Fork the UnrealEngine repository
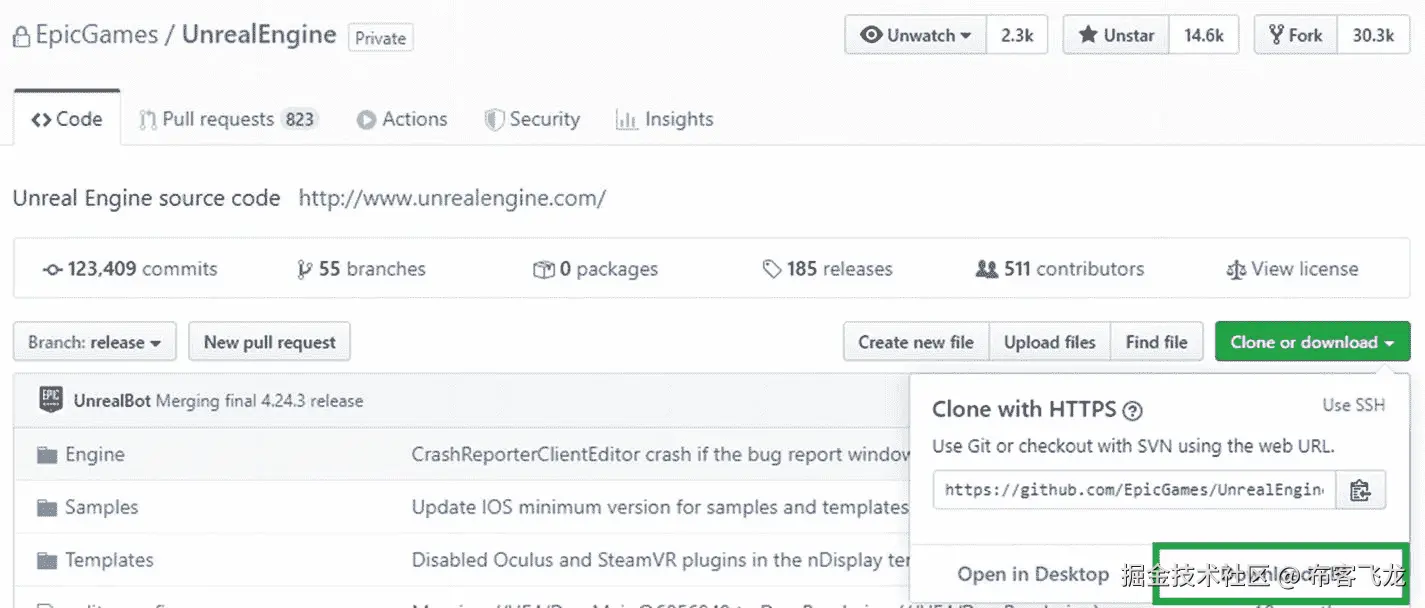 [1296, 35]
